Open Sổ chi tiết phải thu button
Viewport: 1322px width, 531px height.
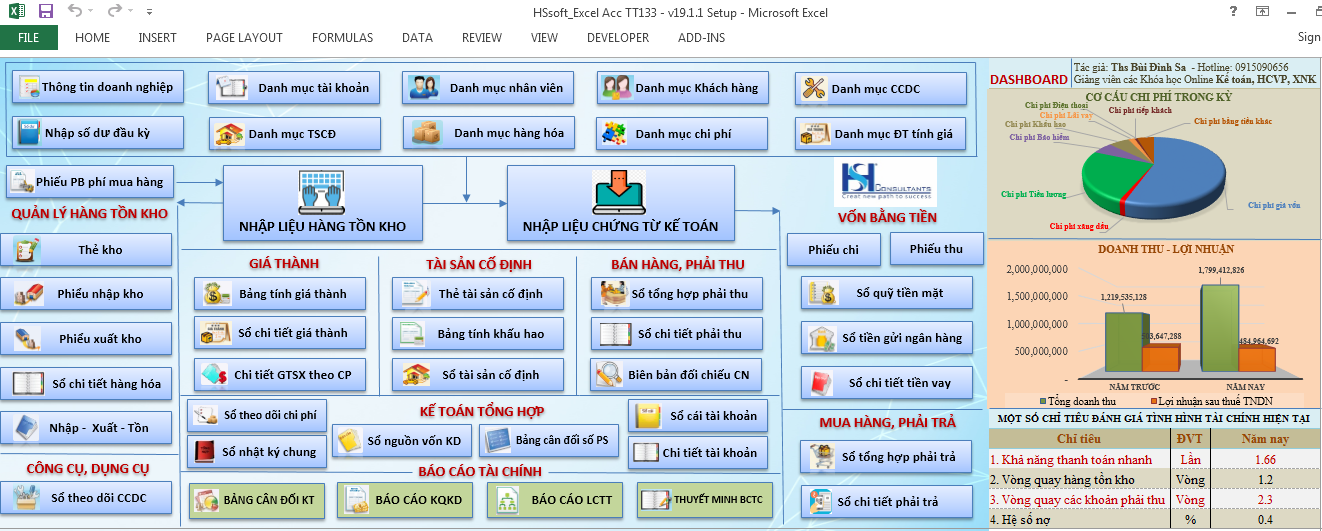click(x=676, y=334)
